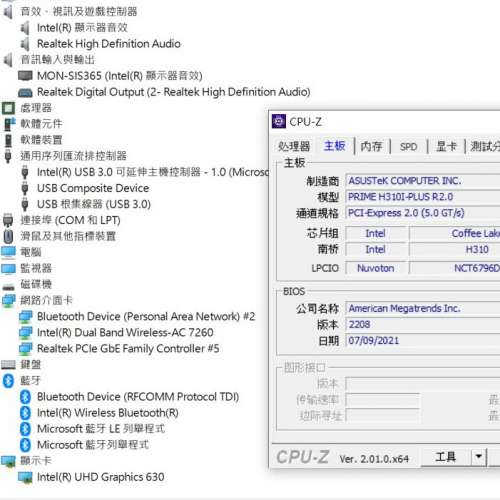Click the Realtek PCIe GbE Family Controller icon
This screenshot has width=500, height=500.
[25, 349]
